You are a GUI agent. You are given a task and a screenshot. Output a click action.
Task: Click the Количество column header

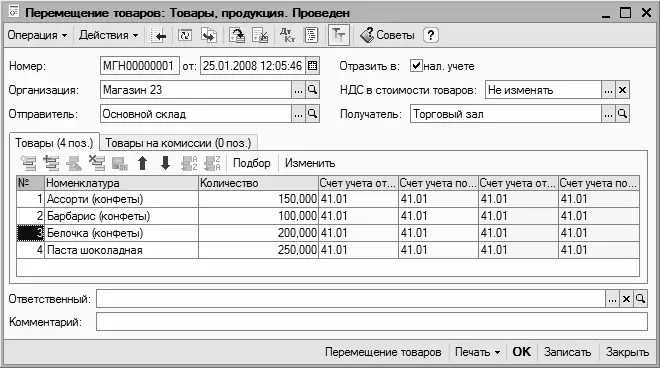tap(258, 183)
